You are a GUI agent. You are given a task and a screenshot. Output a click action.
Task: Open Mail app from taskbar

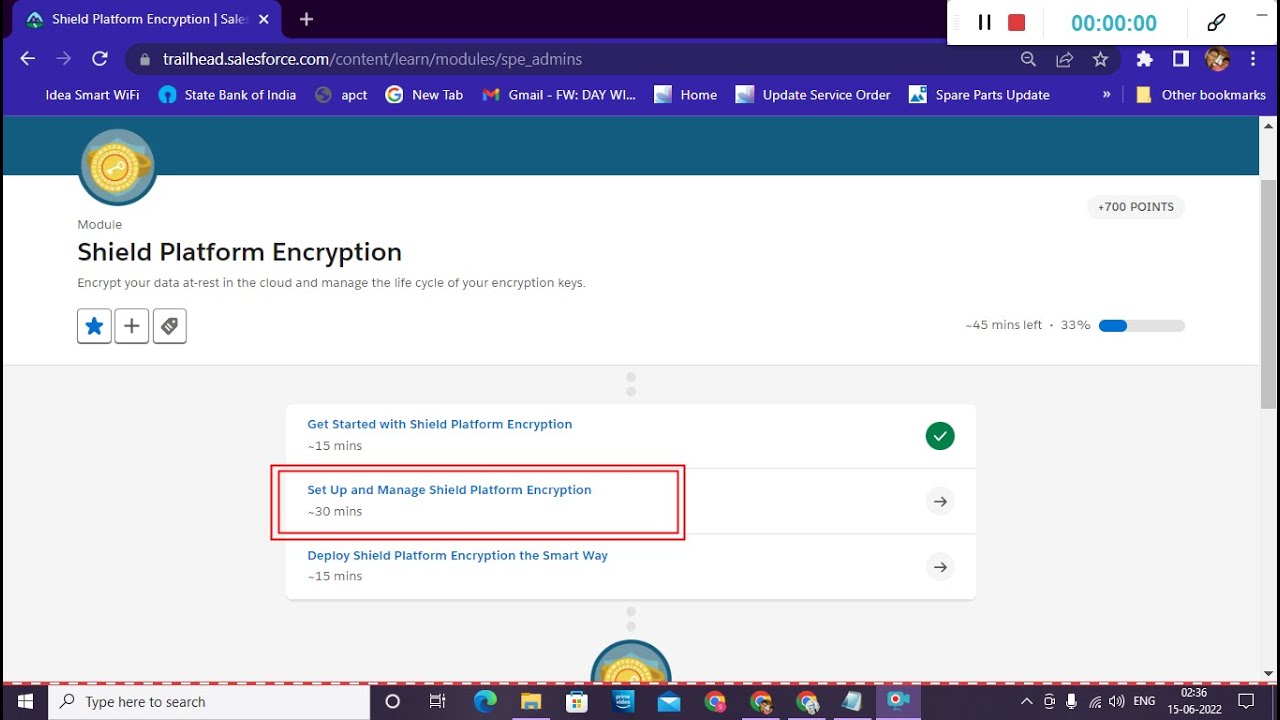click(x=669, y=701)
